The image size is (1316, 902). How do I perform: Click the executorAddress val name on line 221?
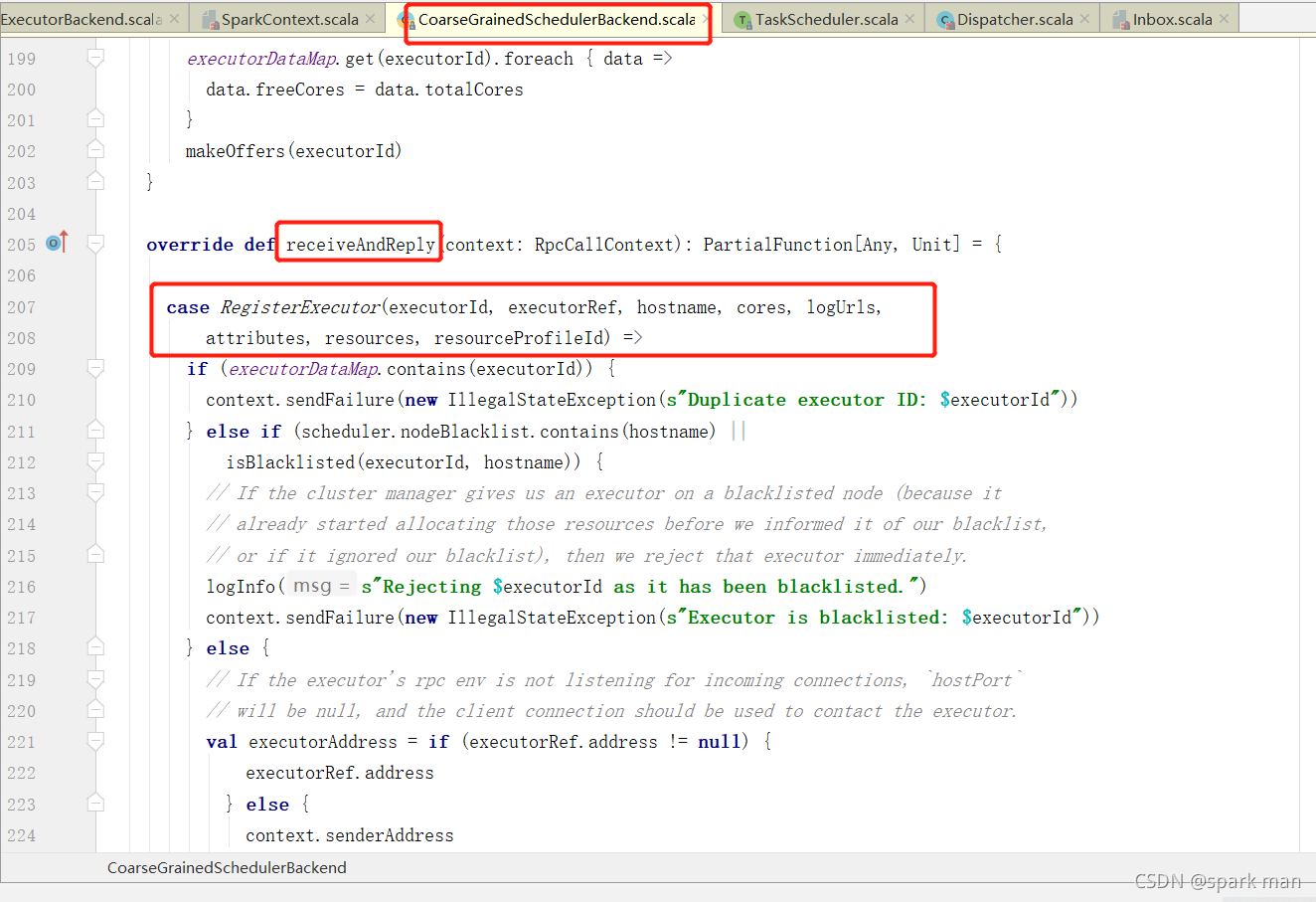tap(323, 742)
